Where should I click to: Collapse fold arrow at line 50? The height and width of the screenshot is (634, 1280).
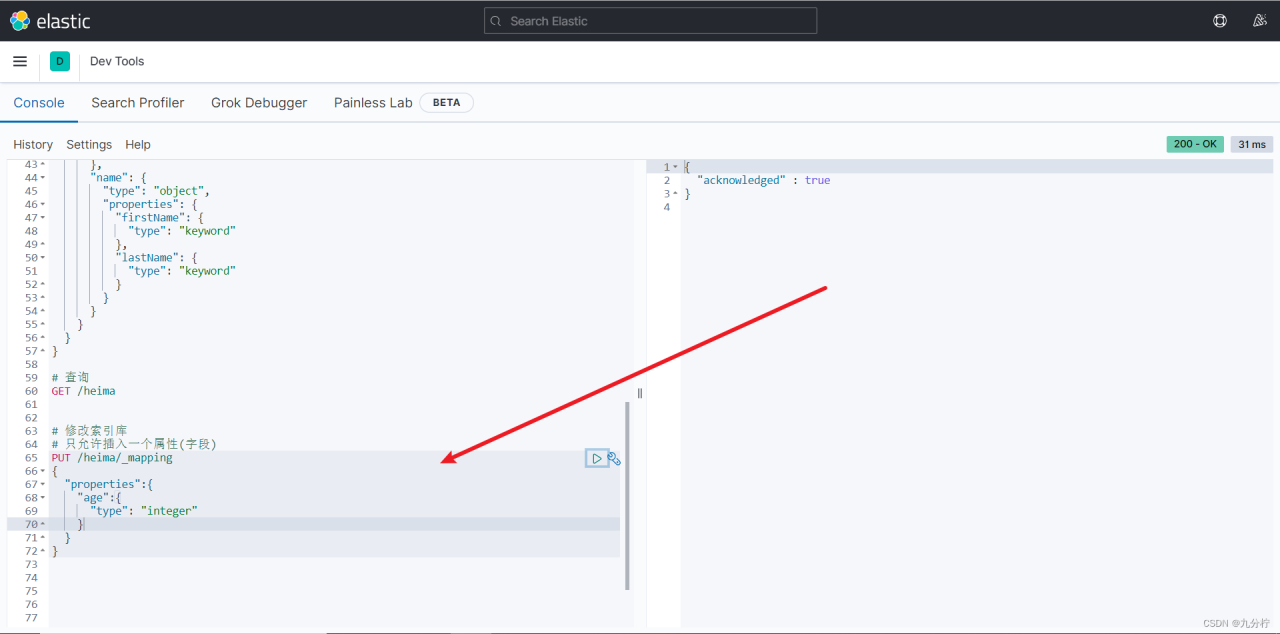pos(42,258)
